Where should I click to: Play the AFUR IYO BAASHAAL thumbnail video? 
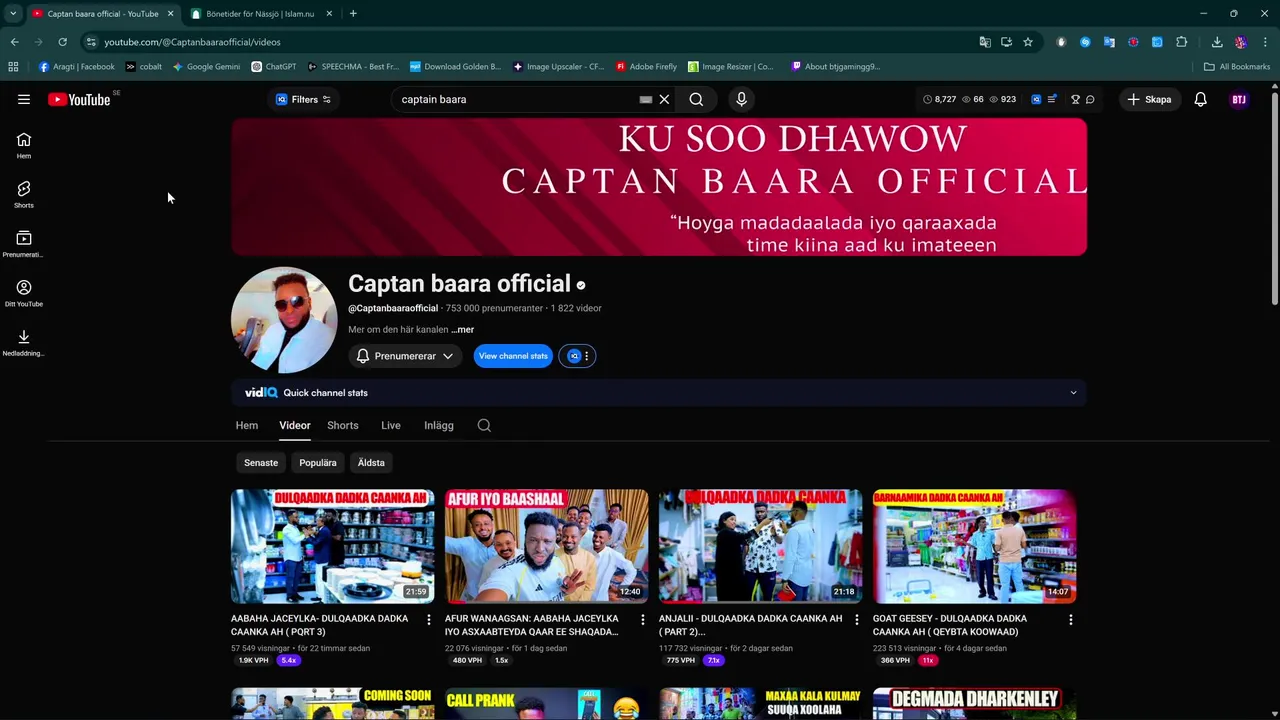(x=547, y=546)
